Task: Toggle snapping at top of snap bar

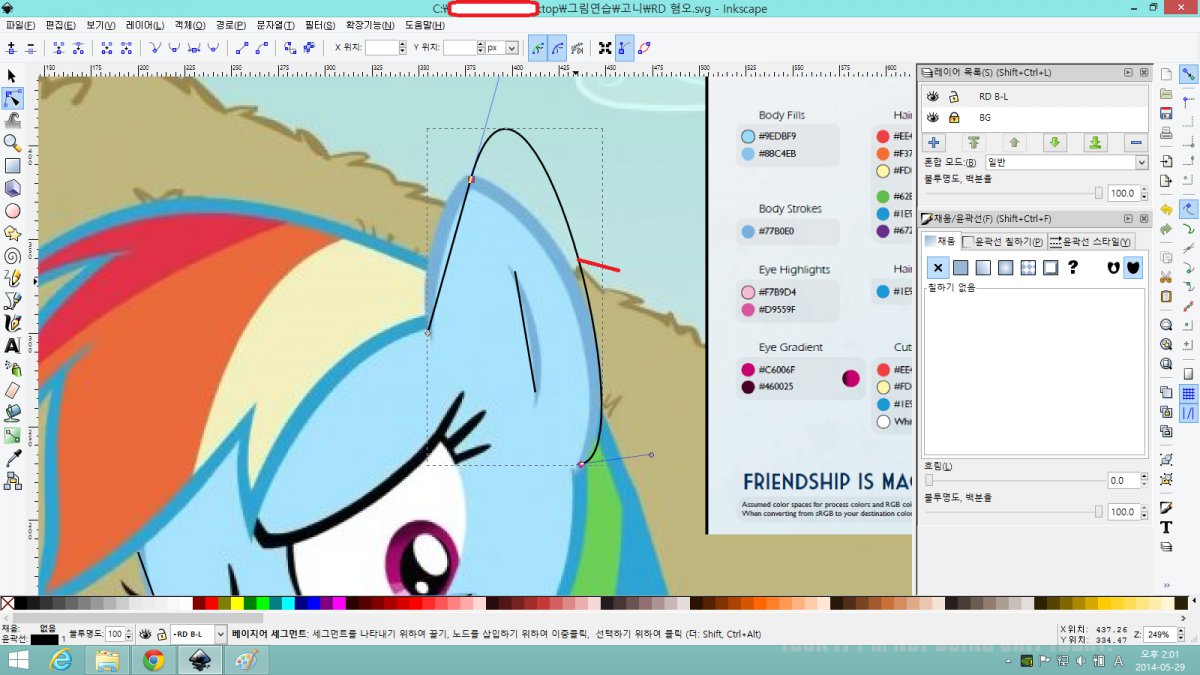Action: (1188, 74)
